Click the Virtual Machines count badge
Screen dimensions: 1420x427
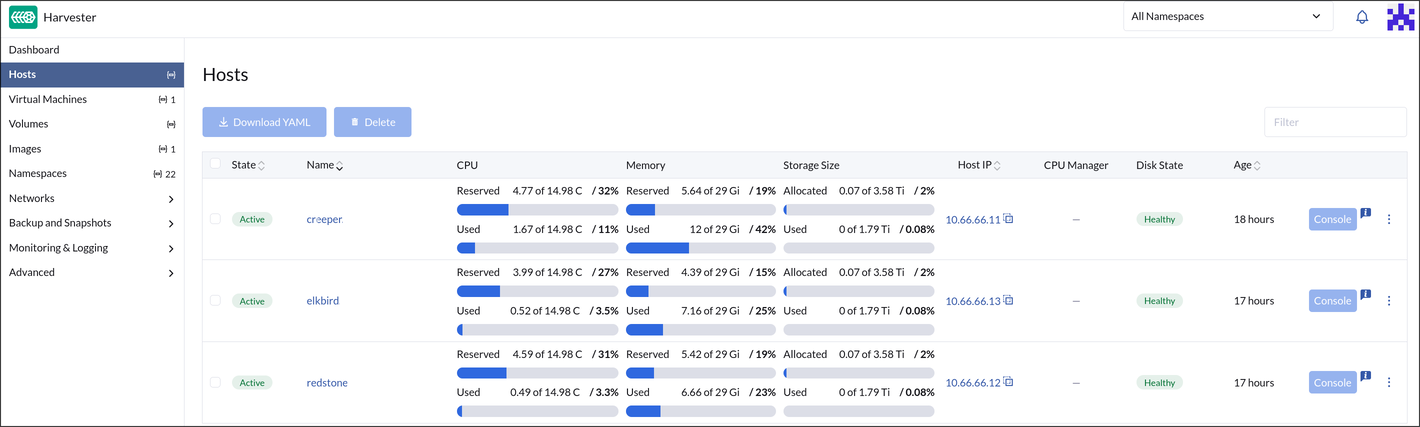166,100
